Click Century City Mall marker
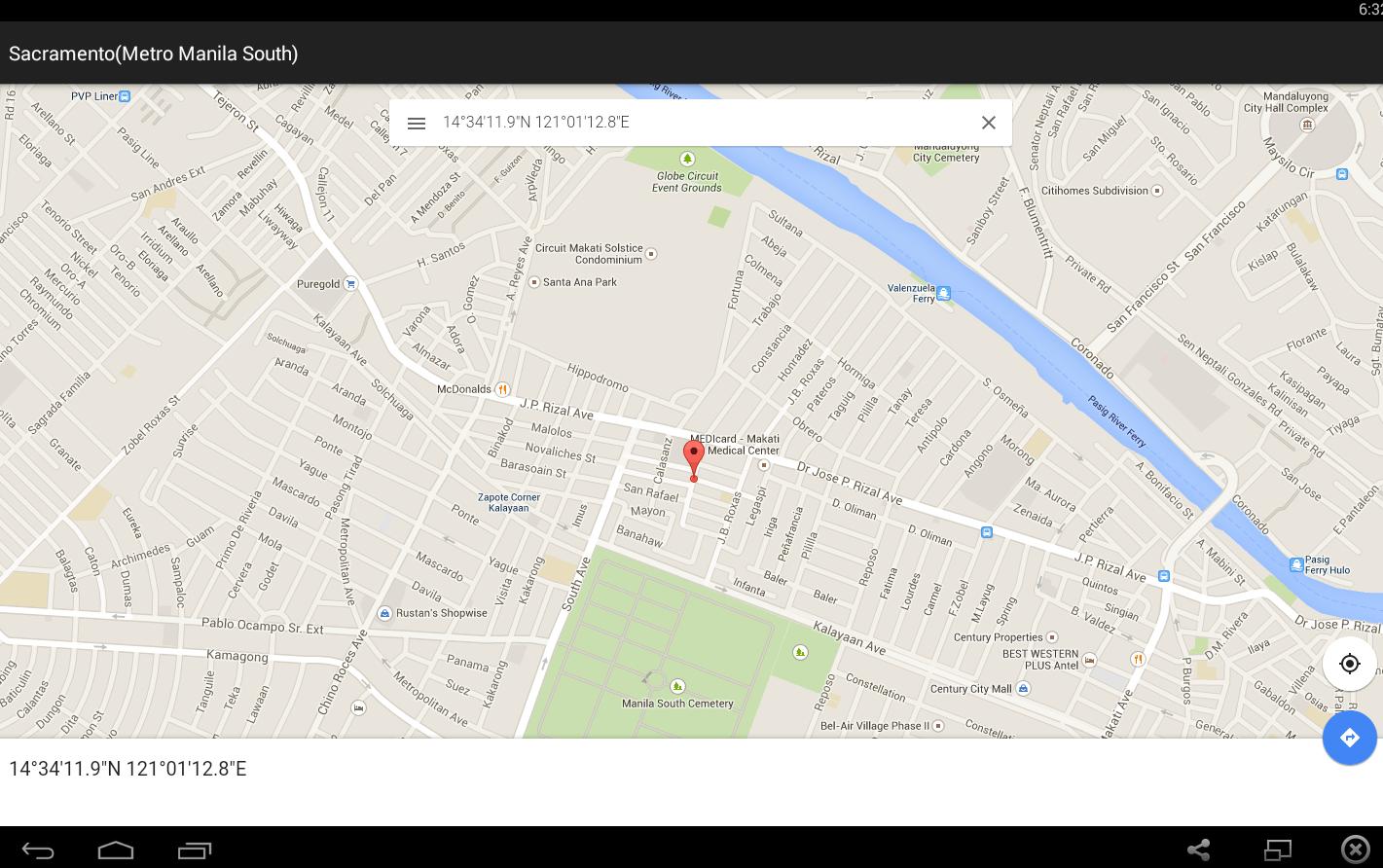 (1022, 688)
